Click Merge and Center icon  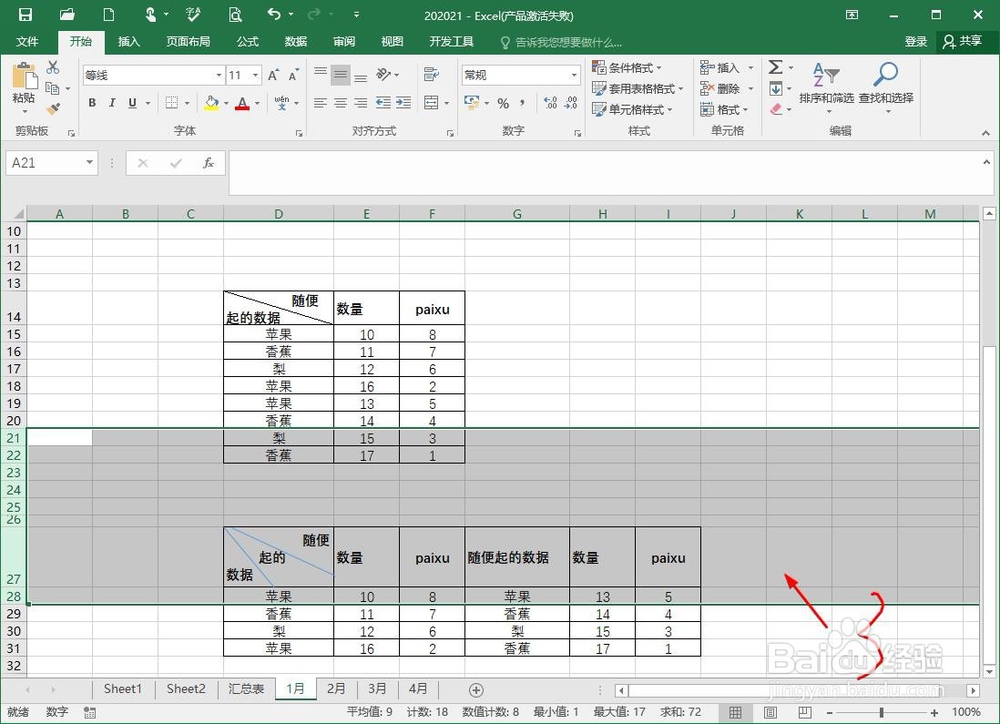431,103
